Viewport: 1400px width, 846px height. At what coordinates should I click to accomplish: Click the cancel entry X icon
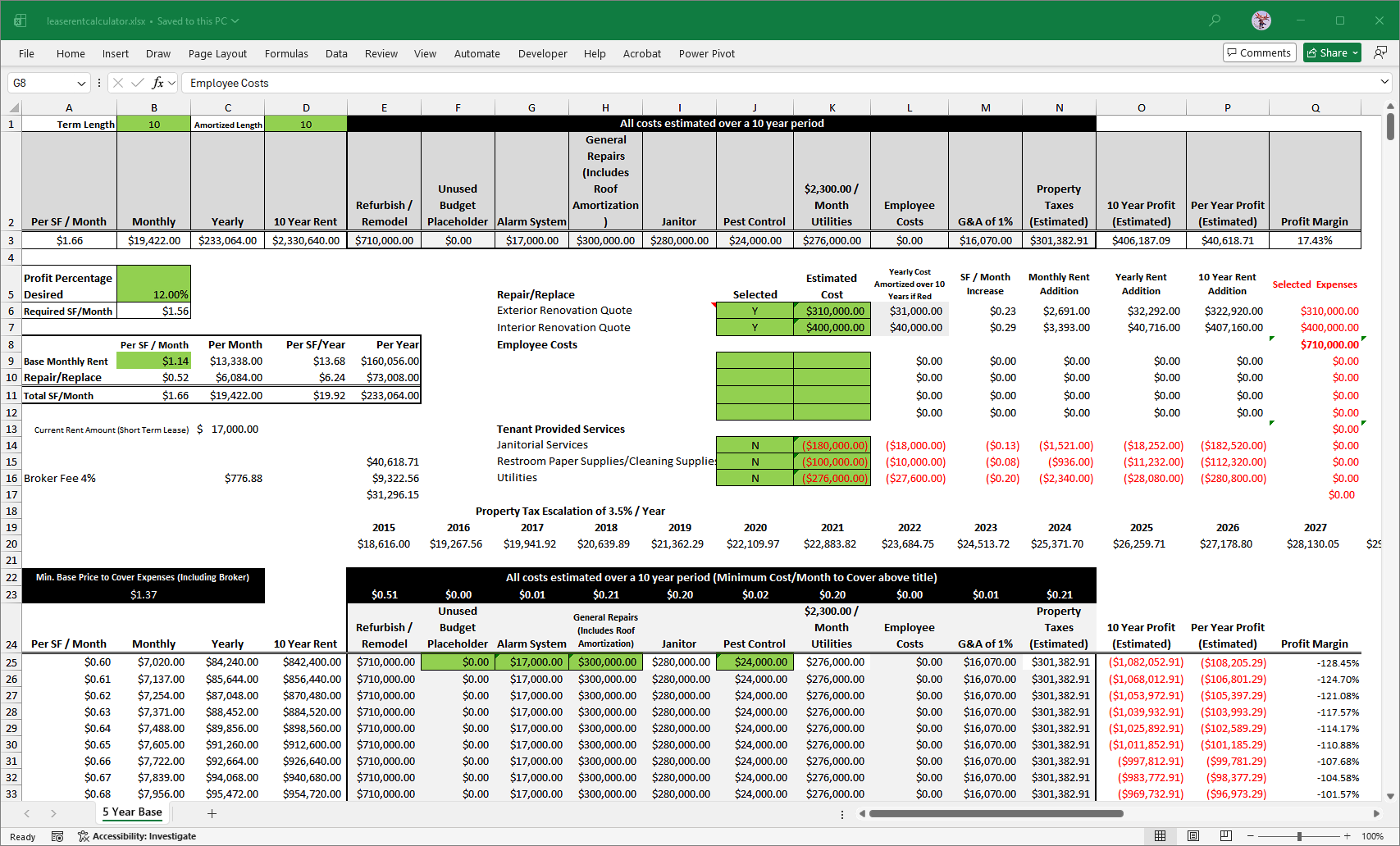pos(118,83)
